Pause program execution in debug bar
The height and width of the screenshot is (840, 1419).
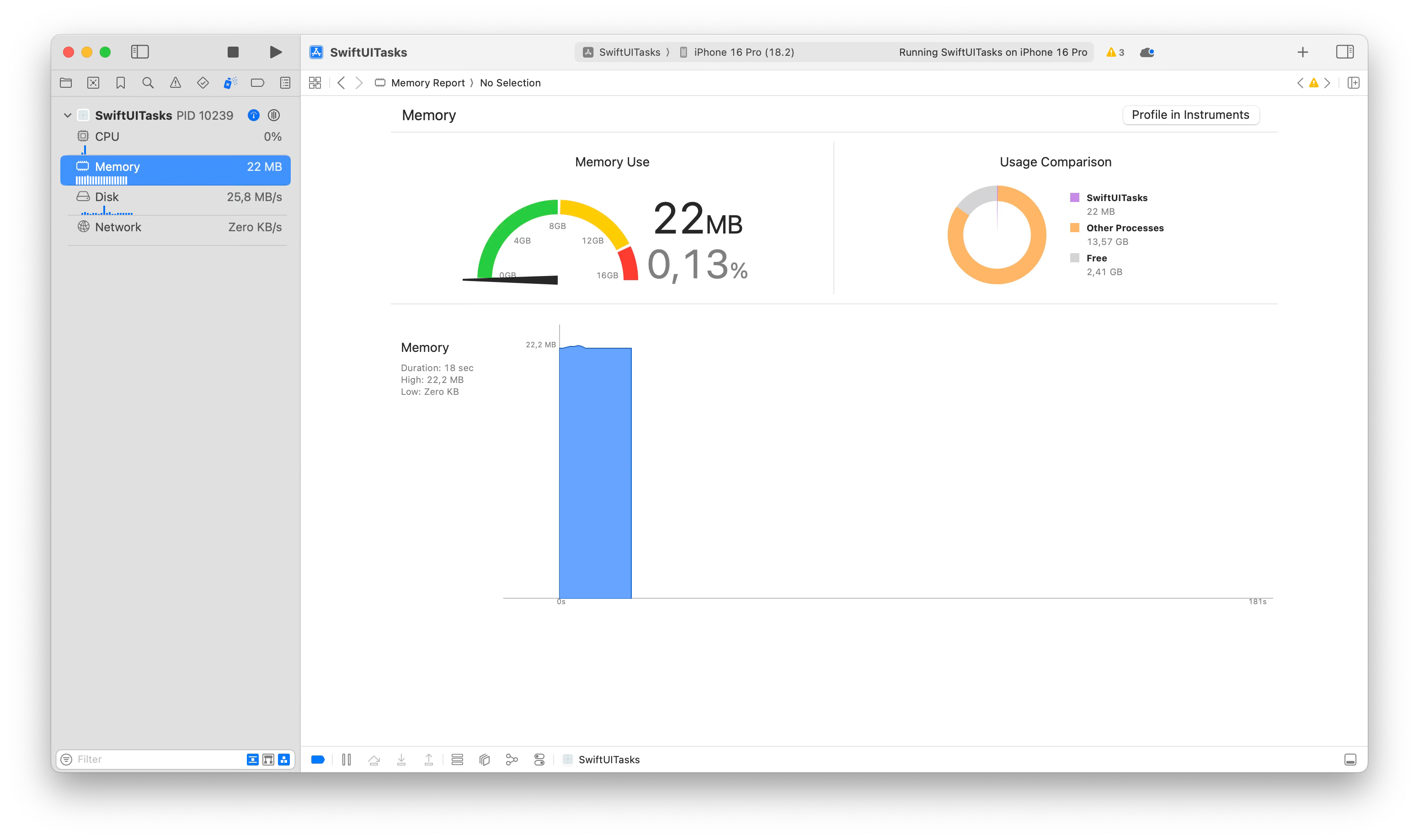pos(347,760)
